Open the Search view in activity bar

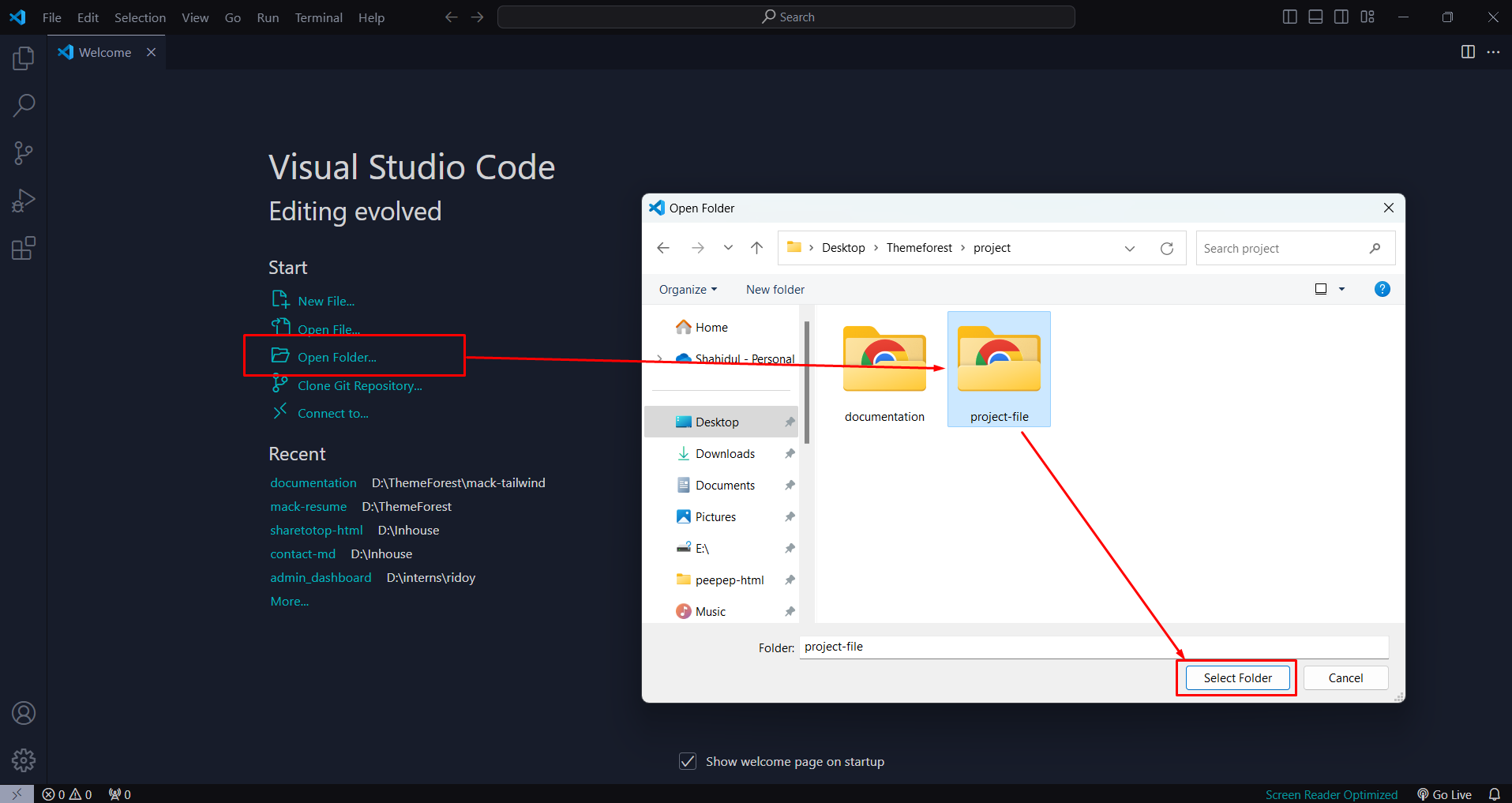point(24,106)
